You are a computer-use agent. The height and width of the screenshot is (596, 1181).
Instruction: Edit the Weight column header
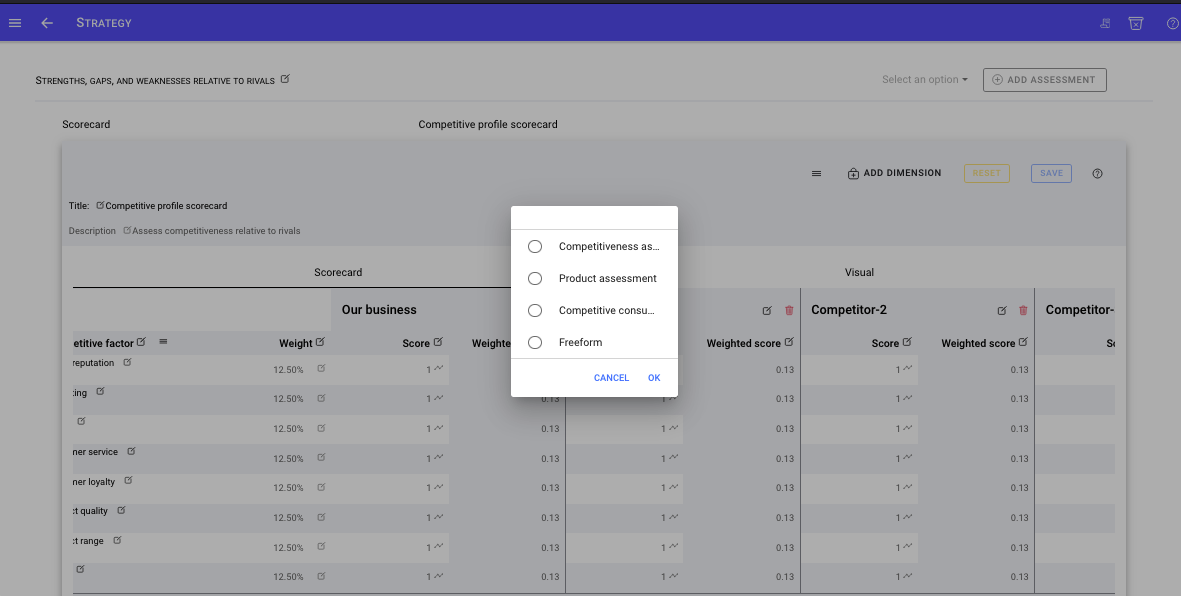pyautogui.click(x=320, y=342)
